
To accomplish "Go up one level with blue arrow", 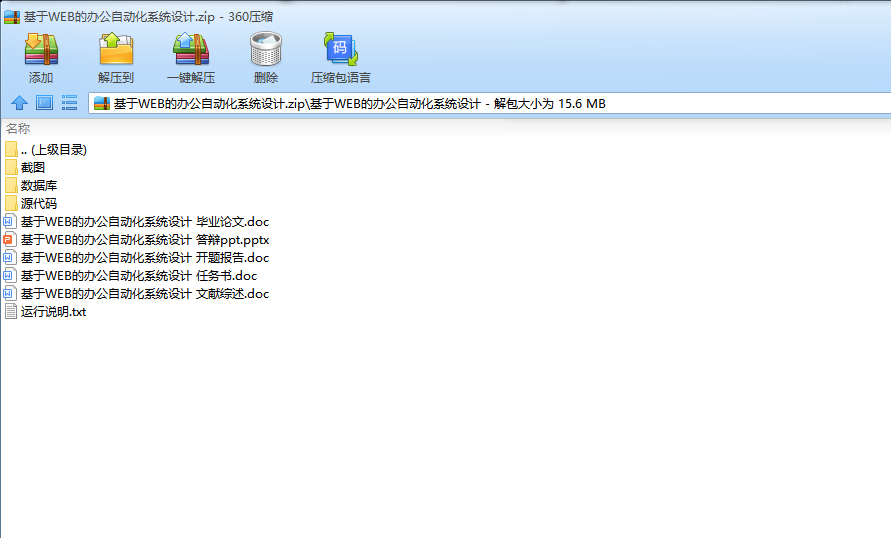I will coord(19,103).
